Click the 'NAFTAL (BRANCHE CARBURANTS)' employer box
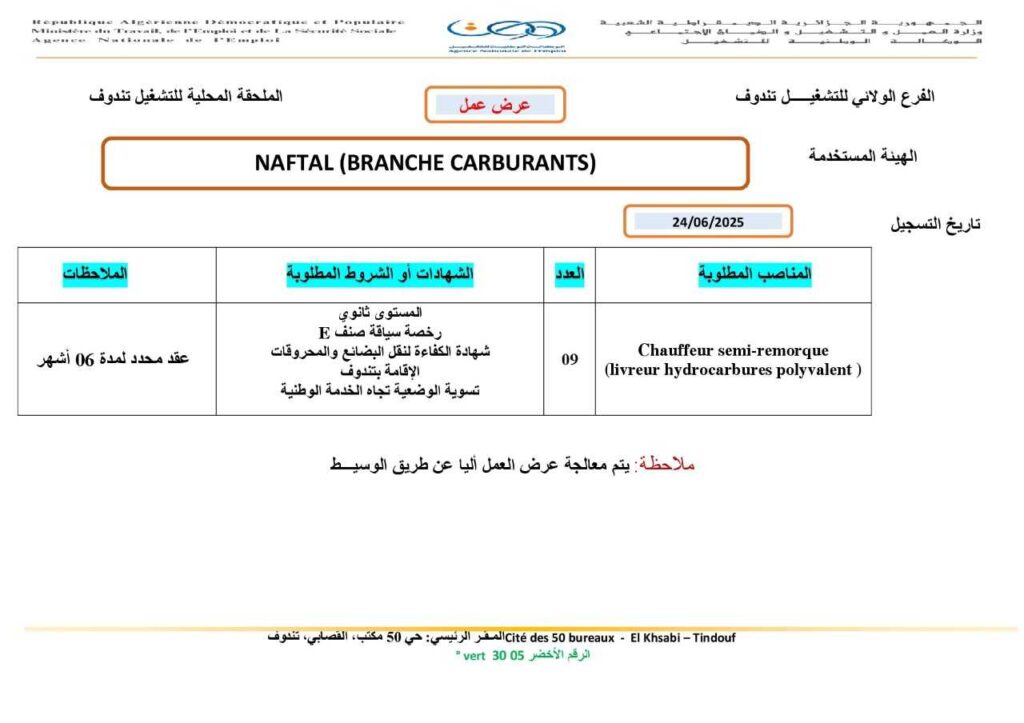This screenshot has width=1024, height=723. [x=425, y=163]
